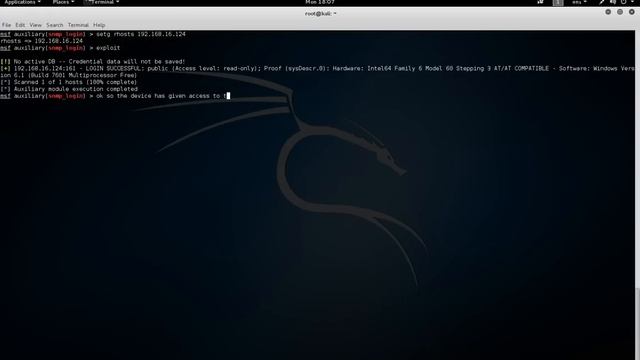Open the Search menu
Image resolution: width=640 pixels, height=360 pixels.
[55, 25]
